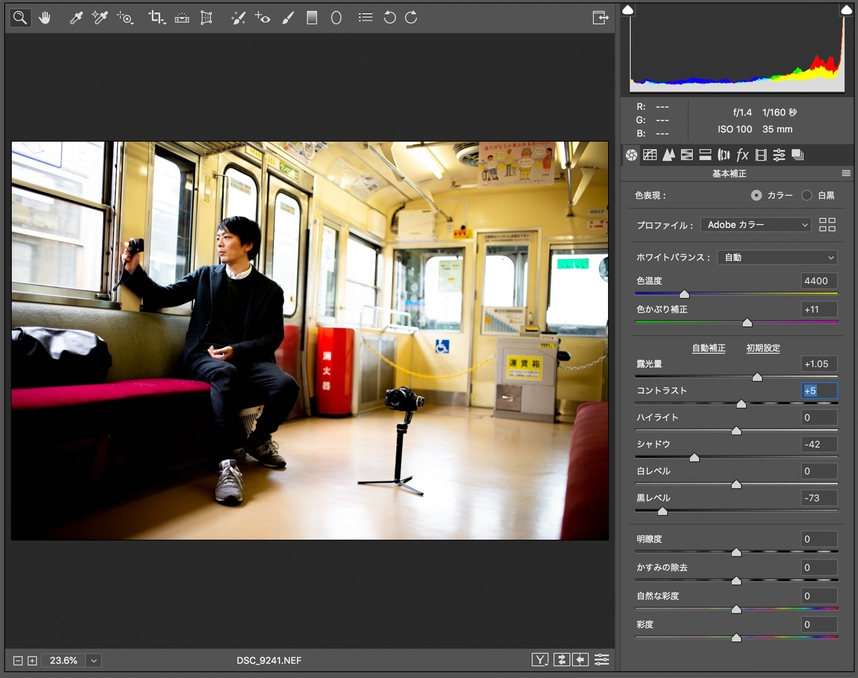Viewport: 858px width, 678px height.
Task: Open the fx Effects panel tab
Action: 742,155
